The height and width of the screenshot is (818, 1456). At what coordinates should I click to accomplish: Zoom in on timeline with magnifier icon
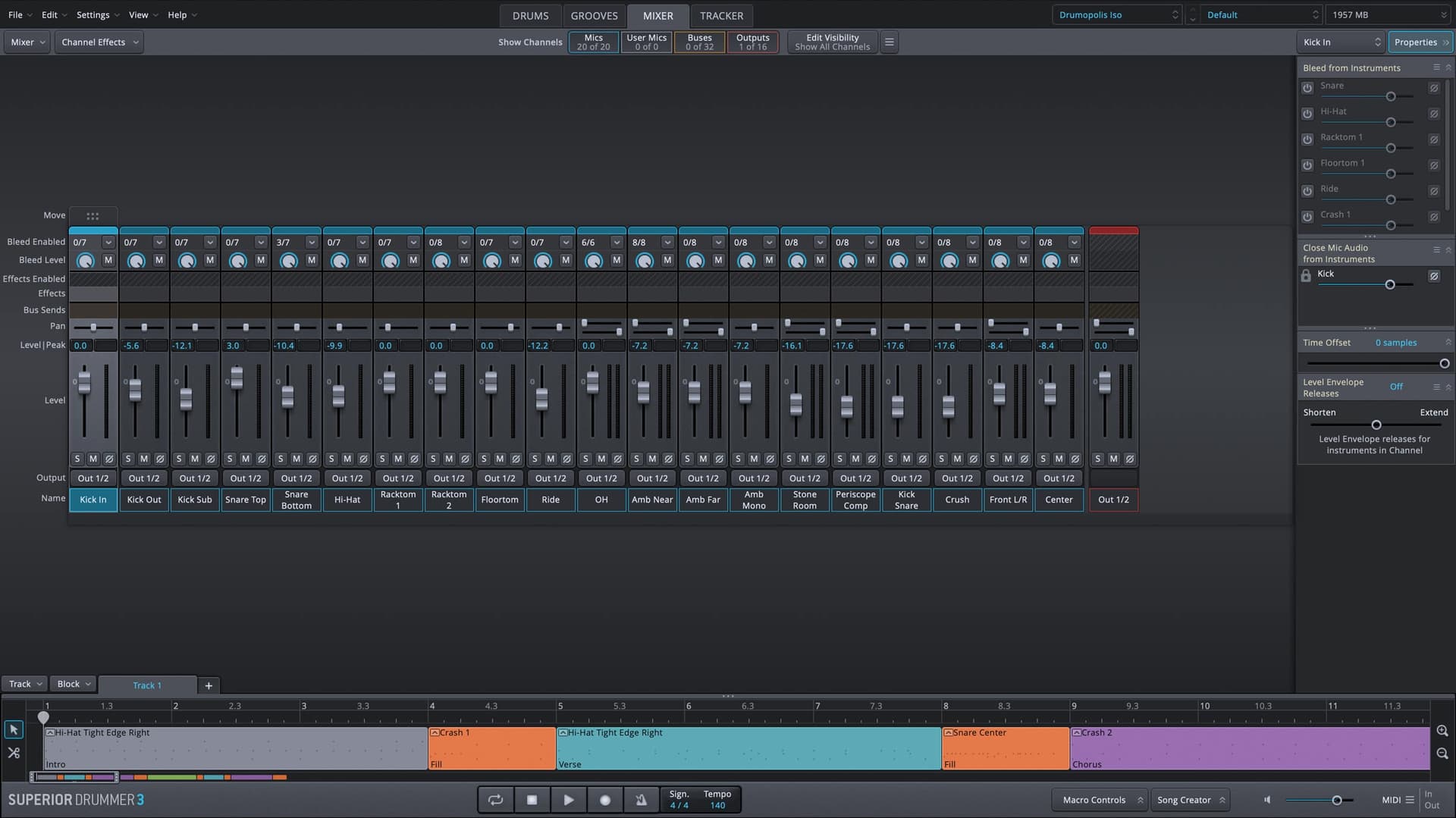point(1443,731)
